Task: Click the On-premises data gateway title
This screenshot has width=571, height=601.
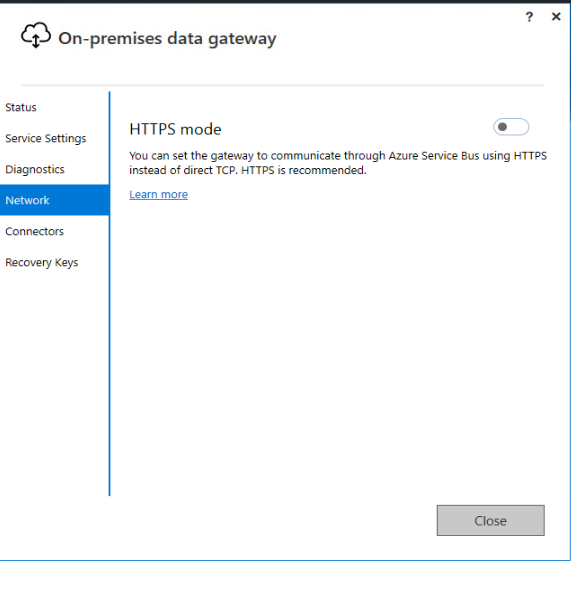Action: point(167,39)
